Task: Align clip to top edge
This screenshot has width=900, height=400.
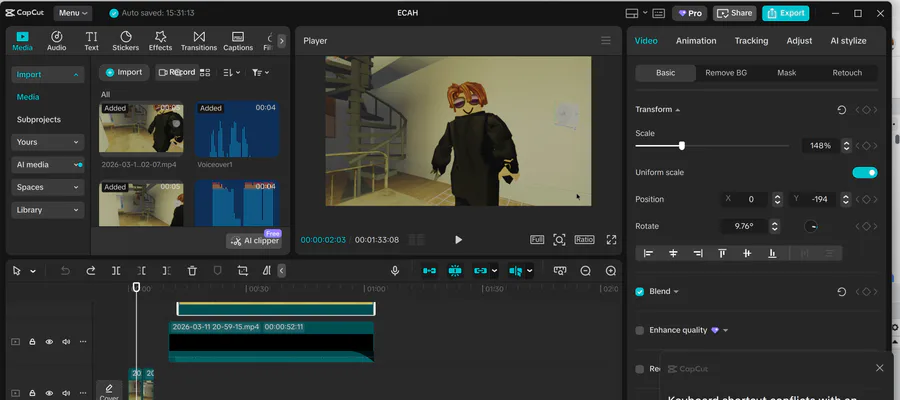Action: (x=723, y=253)
